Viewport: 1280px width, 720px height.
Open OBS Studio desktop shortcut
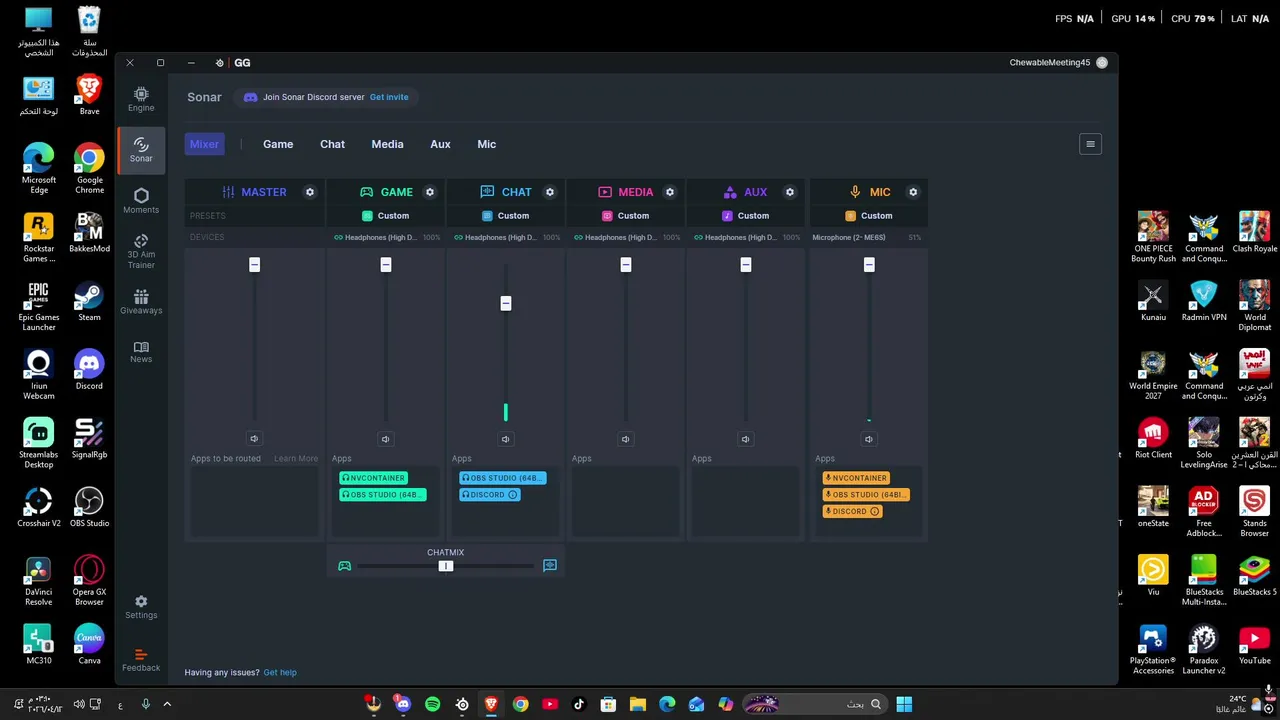pyautogui.click(x=89, y=506)
